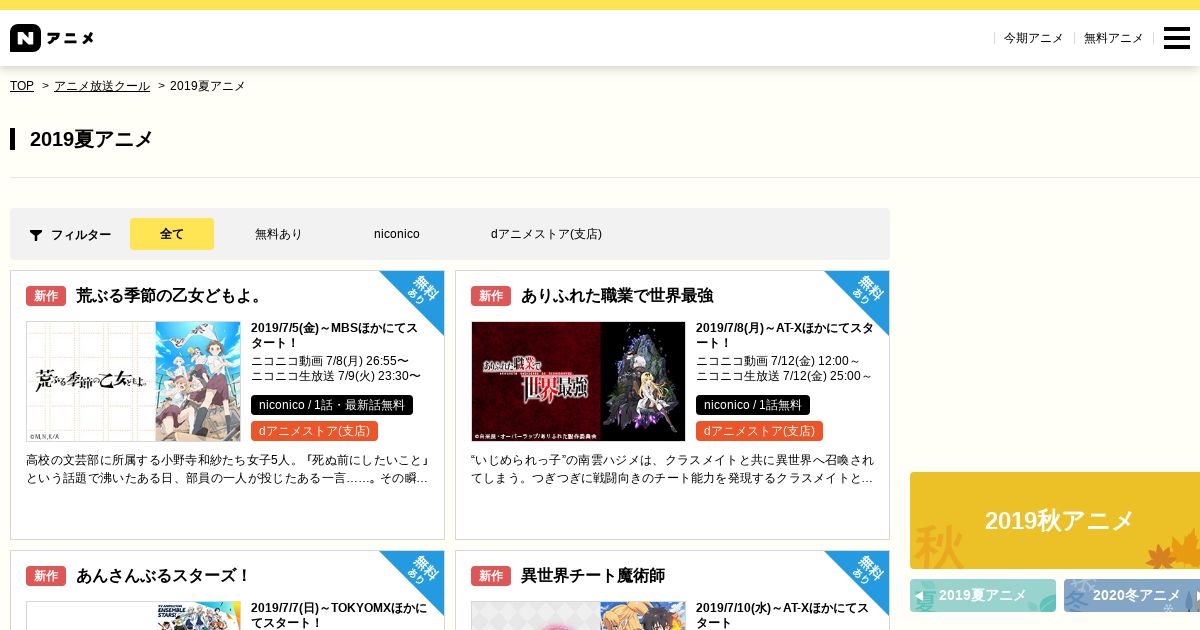Open 今期アニメ in the header
This screenshot has width=1200, height=630.
1034,38
